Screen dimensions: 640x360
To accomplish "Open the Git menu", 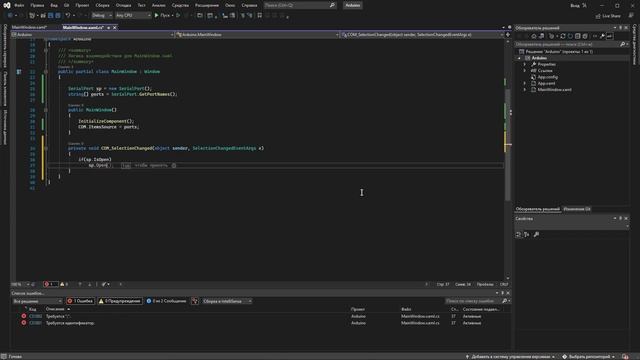I will (x=67, y=5).
